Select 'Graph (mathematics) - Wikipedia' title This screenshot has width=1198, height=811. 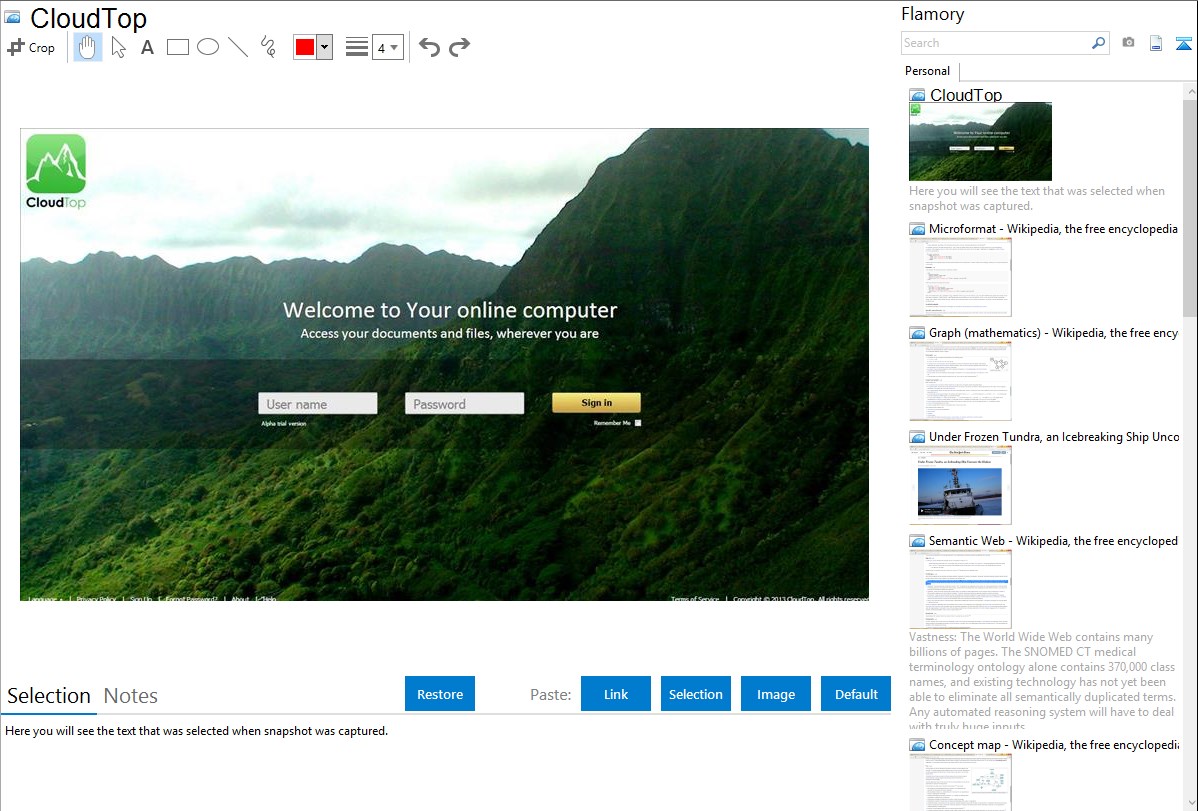(x=1053, y=333)
